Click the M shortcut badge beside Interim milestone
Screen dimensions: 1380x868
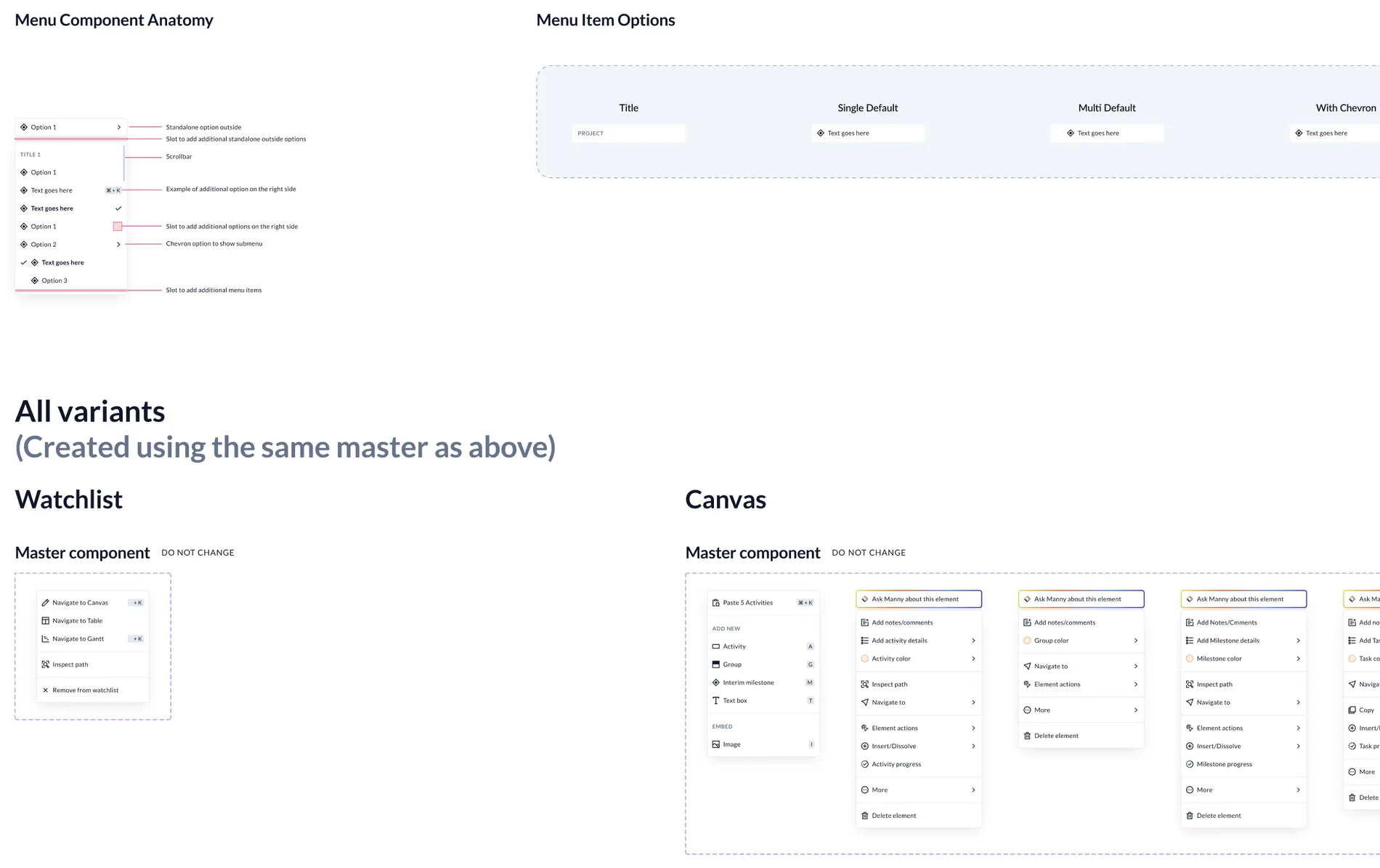[810, 683]
